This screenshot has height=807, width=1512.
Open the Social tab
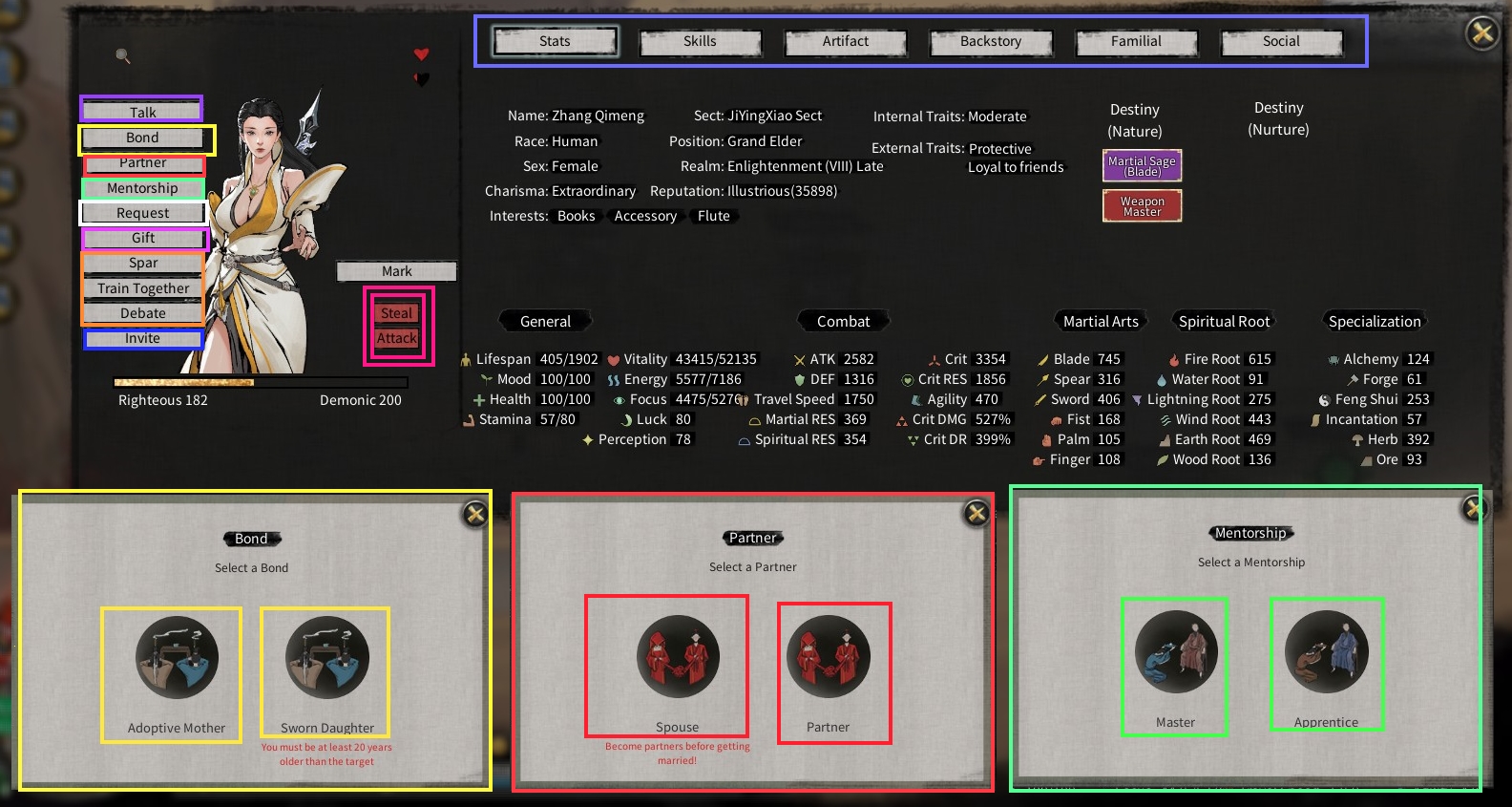1281,42
